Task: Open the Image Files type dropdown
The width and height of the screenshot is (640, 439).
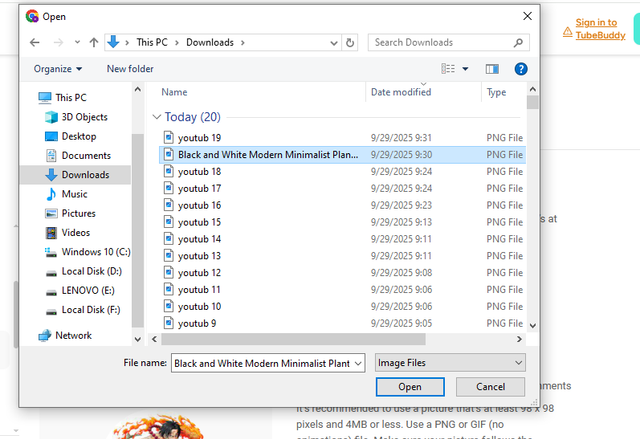Action: tap(450, 363)
